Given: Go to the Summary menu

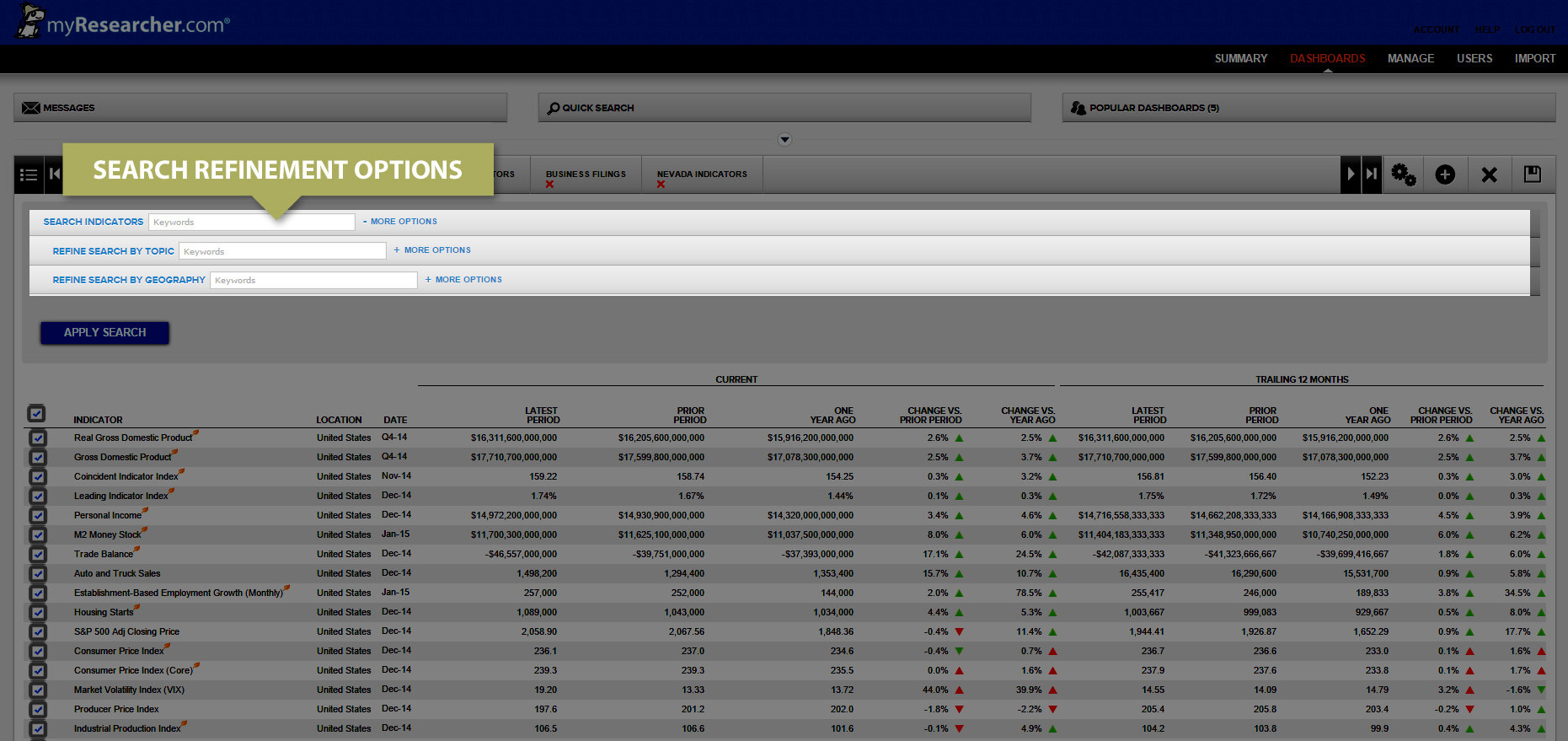Looking at the screenshot, I should 1240,58.
